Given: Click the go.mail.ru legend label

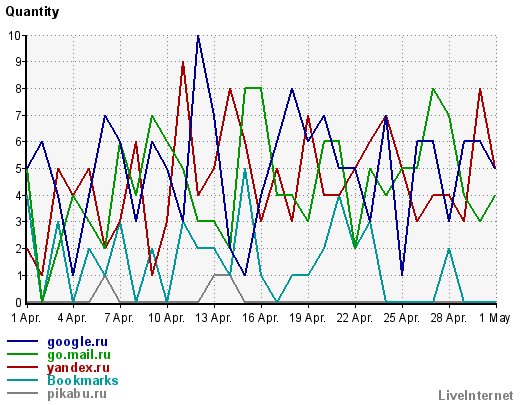Looking at the screenshot, I should pos(79,355).
